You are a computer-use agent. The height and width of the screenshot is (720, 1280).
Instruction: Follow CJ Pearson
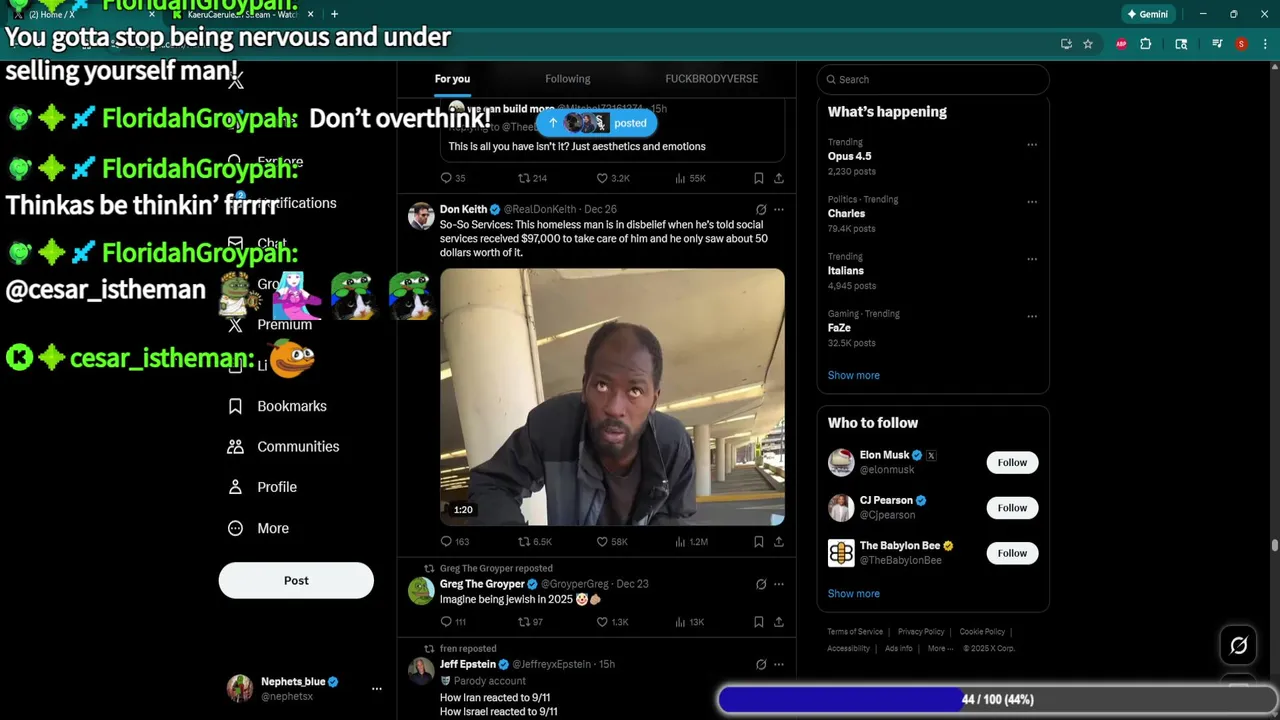1012,507
